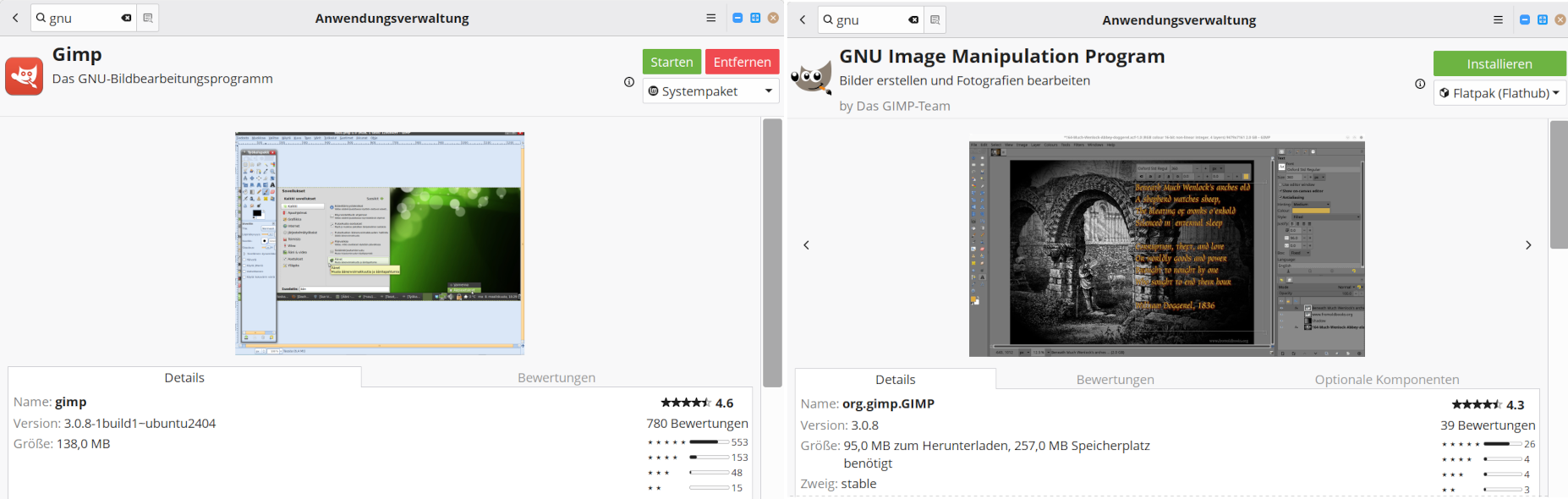Show previous screenshot in right window
This screenshot has width=1568, height=499.
806,245
